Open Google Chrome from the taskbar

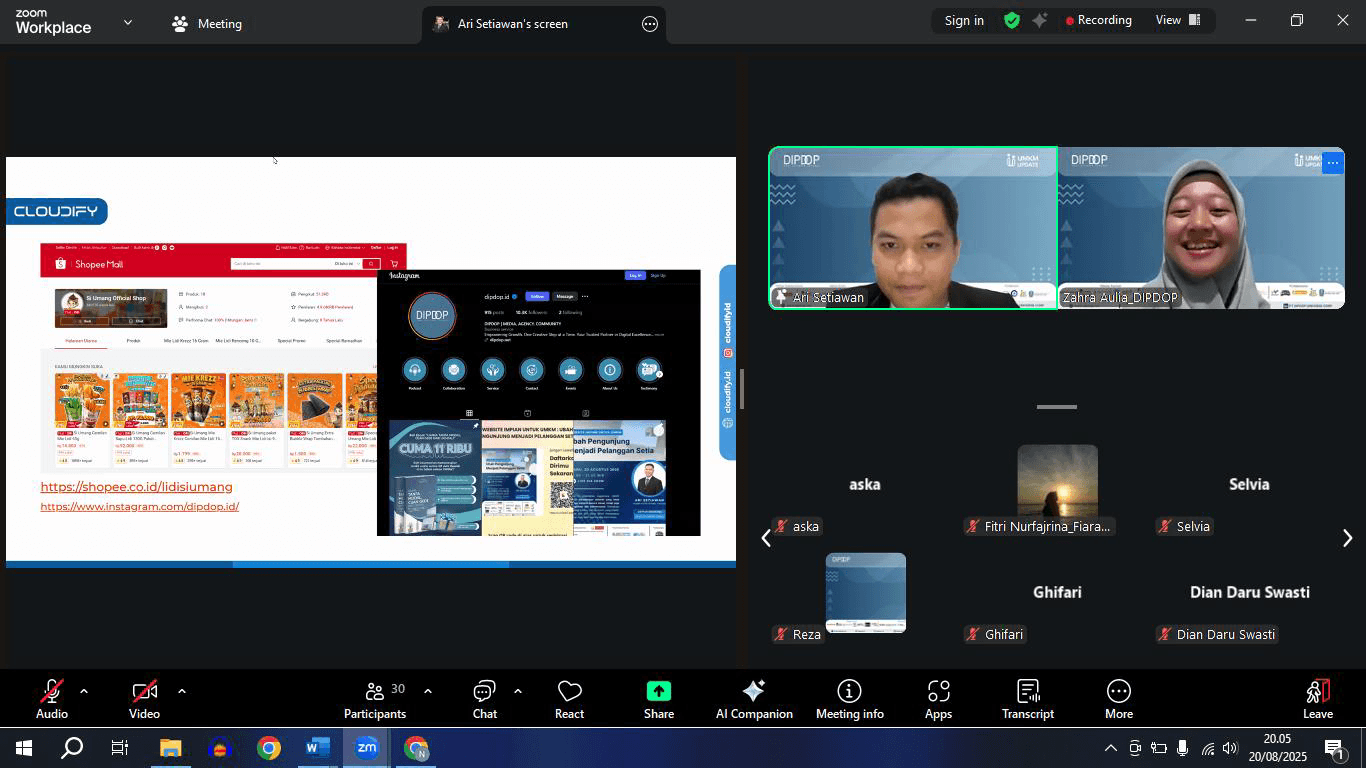[x=269, y=747]
